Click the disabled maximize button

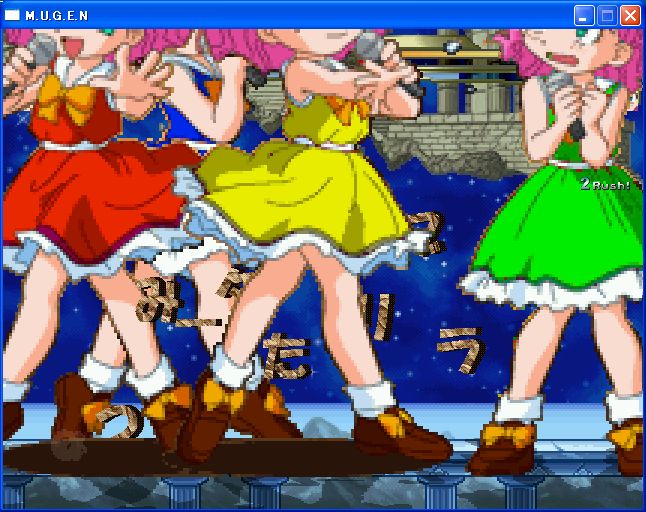[607, 16]
